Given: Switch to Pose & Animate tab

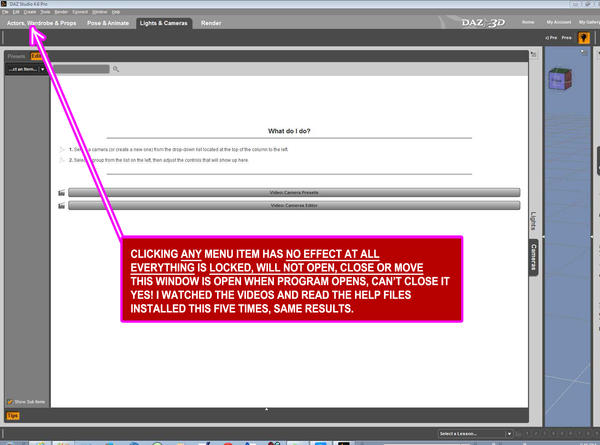Looking at the screenshot, I should pyautogui.click(x=108, y=23).
